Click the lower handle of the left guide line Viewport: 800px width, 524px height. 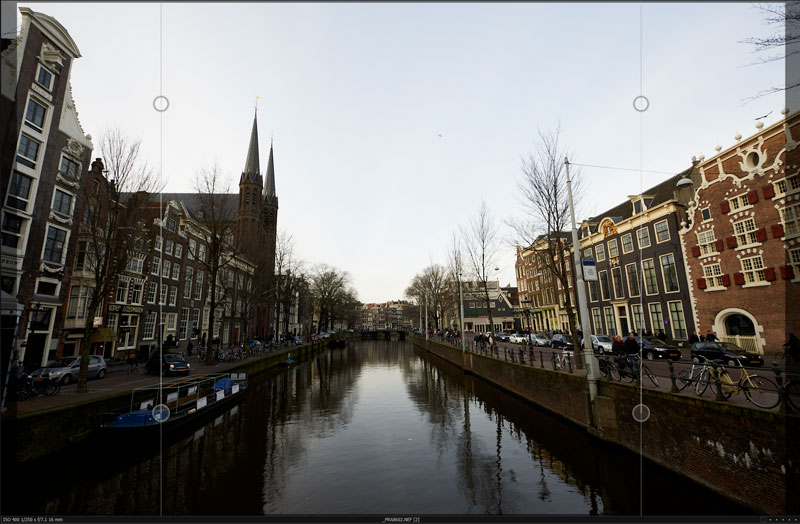click(x=161, y=413)
